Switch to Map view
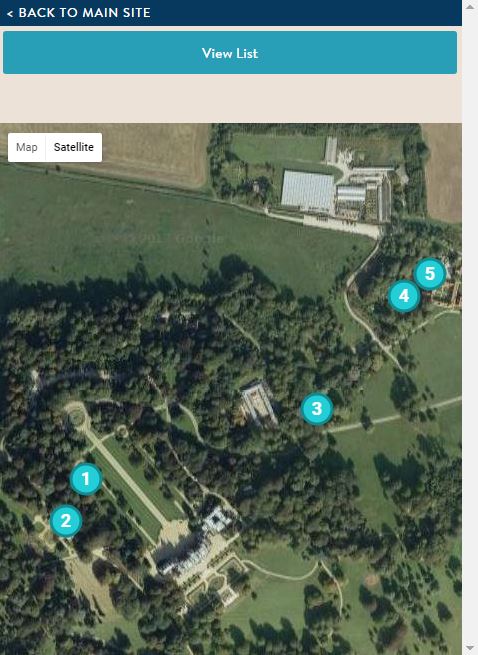The height and width of the screenshot is (655, 478). click(x=27, y=147)
